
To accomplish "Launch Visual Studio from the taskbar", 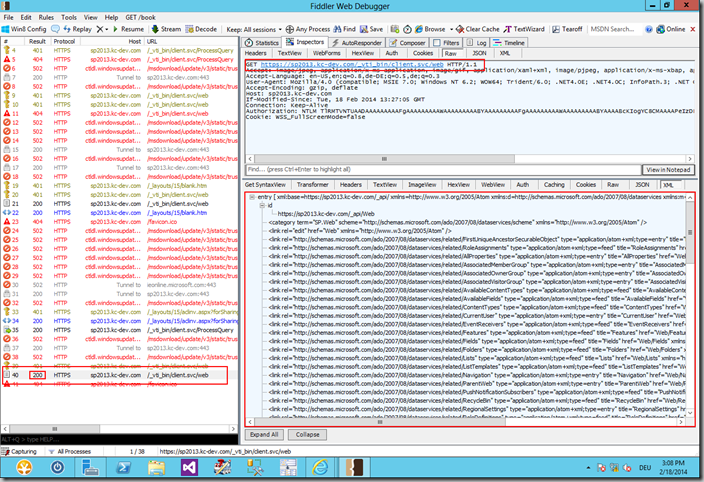I will (x=189, y=468).
